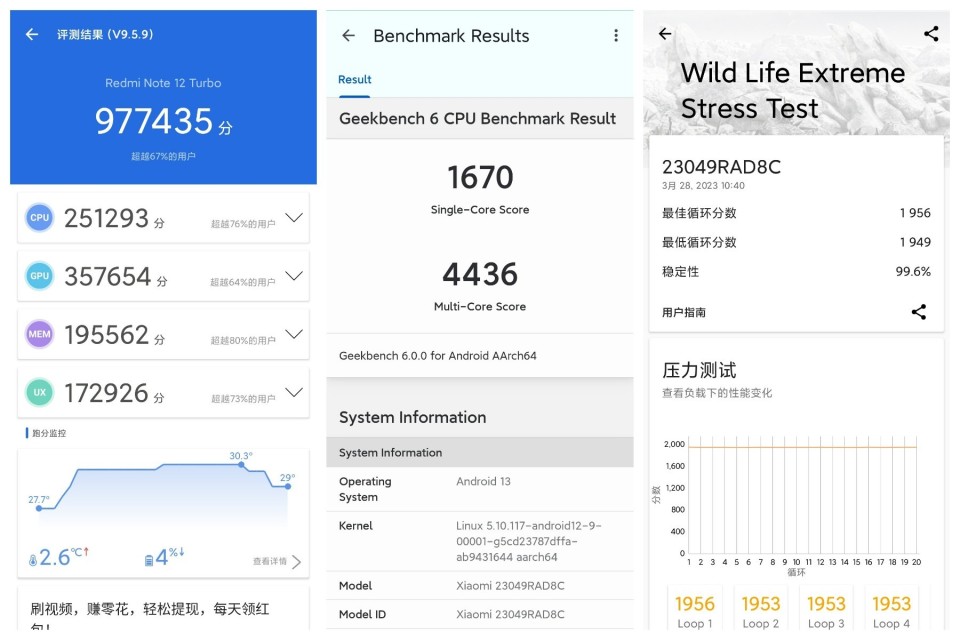
Task: Select the Android 13 operating system value
Action: [483, 481]
